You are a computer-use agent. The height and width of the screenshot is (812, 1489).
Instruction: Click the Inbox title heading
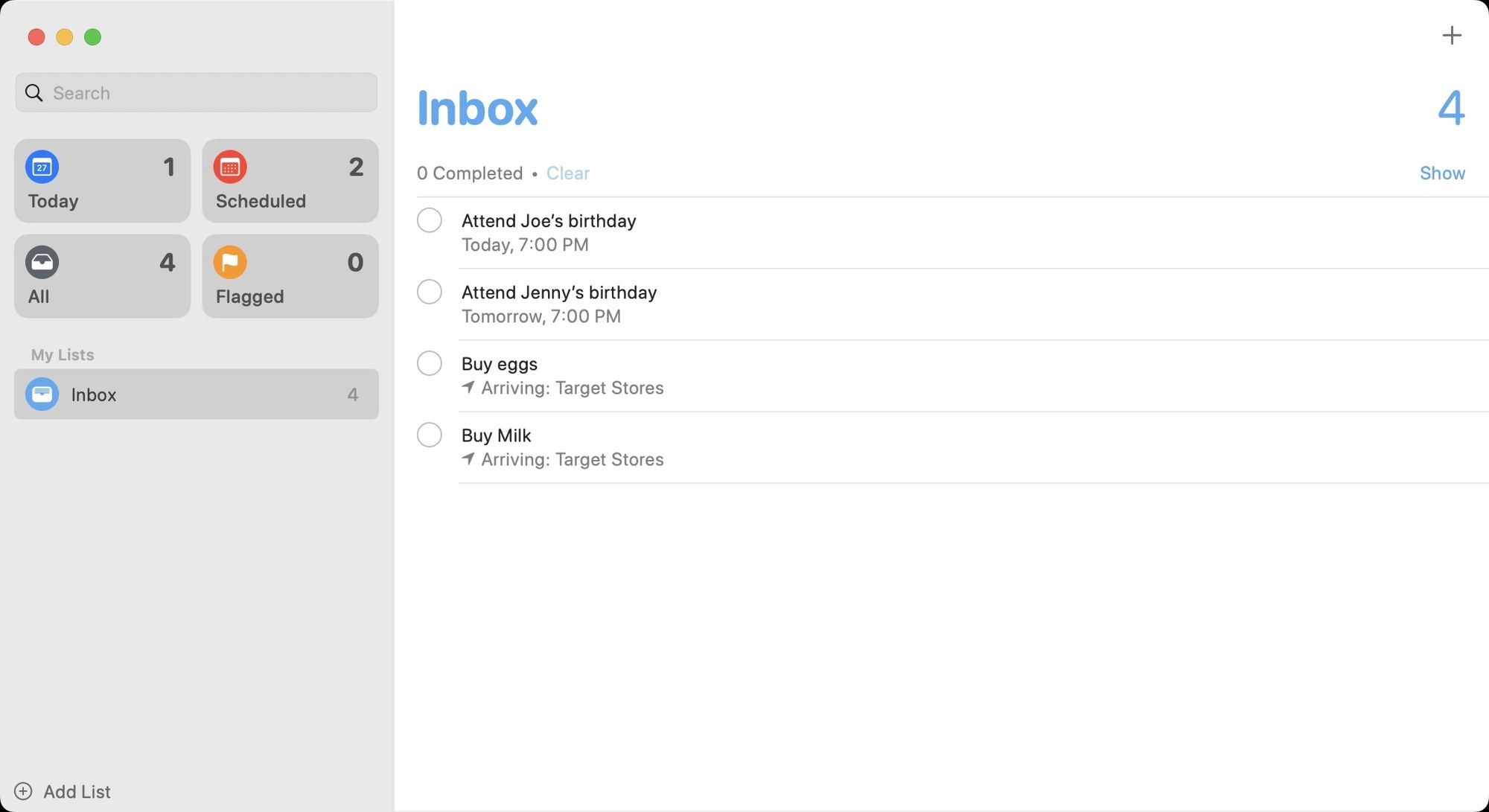click(478, 108)
